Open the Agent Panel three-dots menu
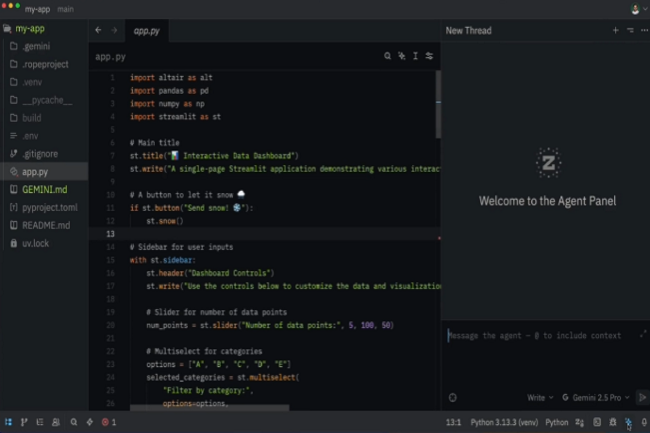650x433 pixels. coord(644,30)
